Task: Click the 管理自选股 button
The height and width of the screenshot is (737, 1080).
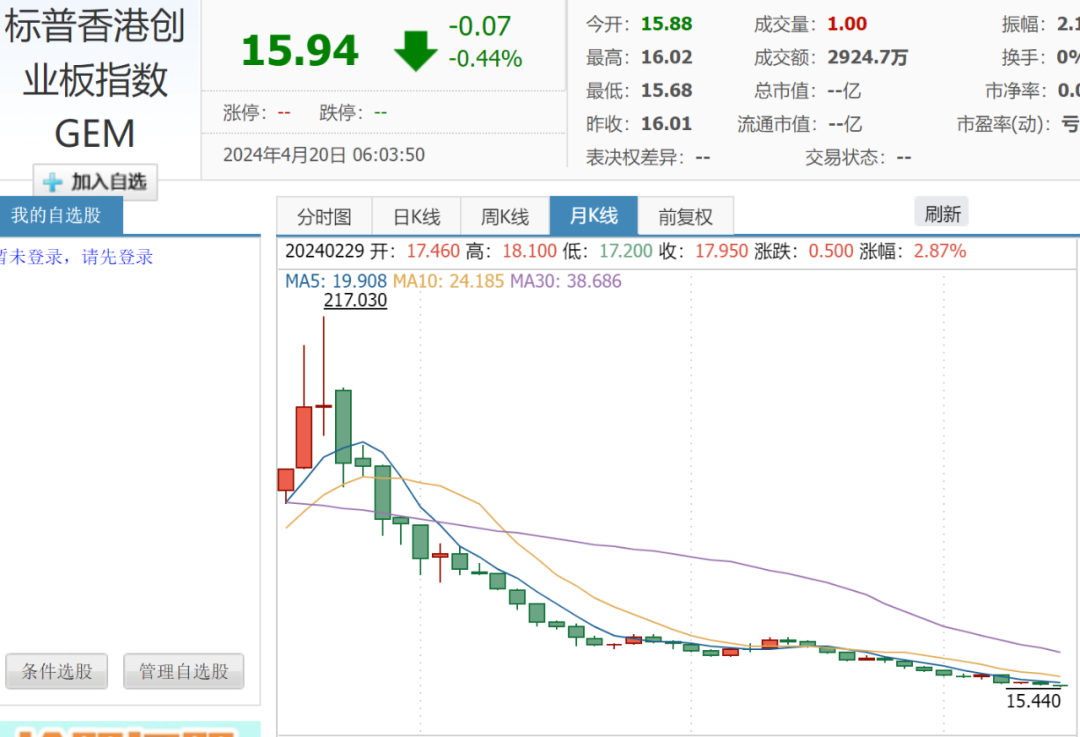Action: click(184, 672)
